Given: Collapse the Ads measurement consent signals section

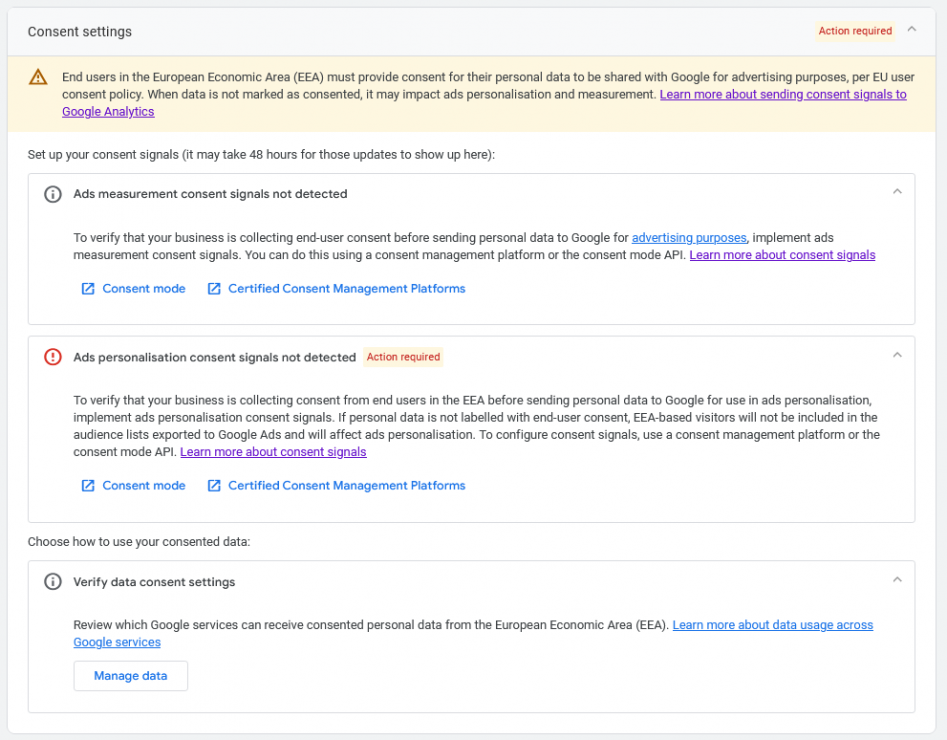Looking at the screenshot, I should [897, 192].
